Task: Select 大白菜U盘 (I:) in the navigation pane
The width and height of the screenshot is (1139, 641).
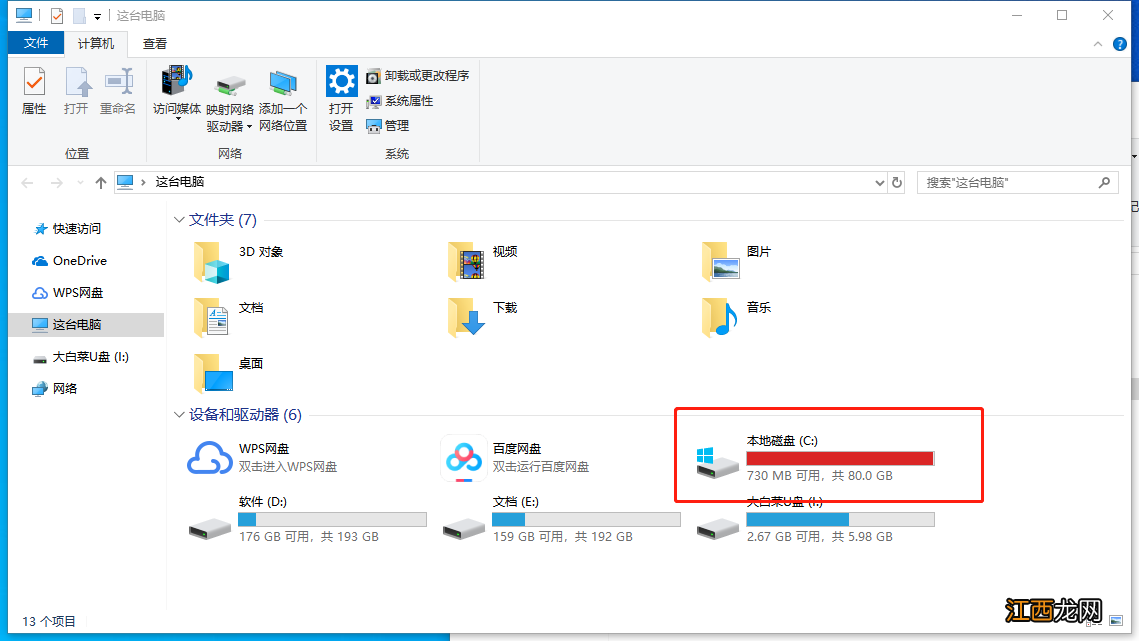Action: click(x=81, y=357)
